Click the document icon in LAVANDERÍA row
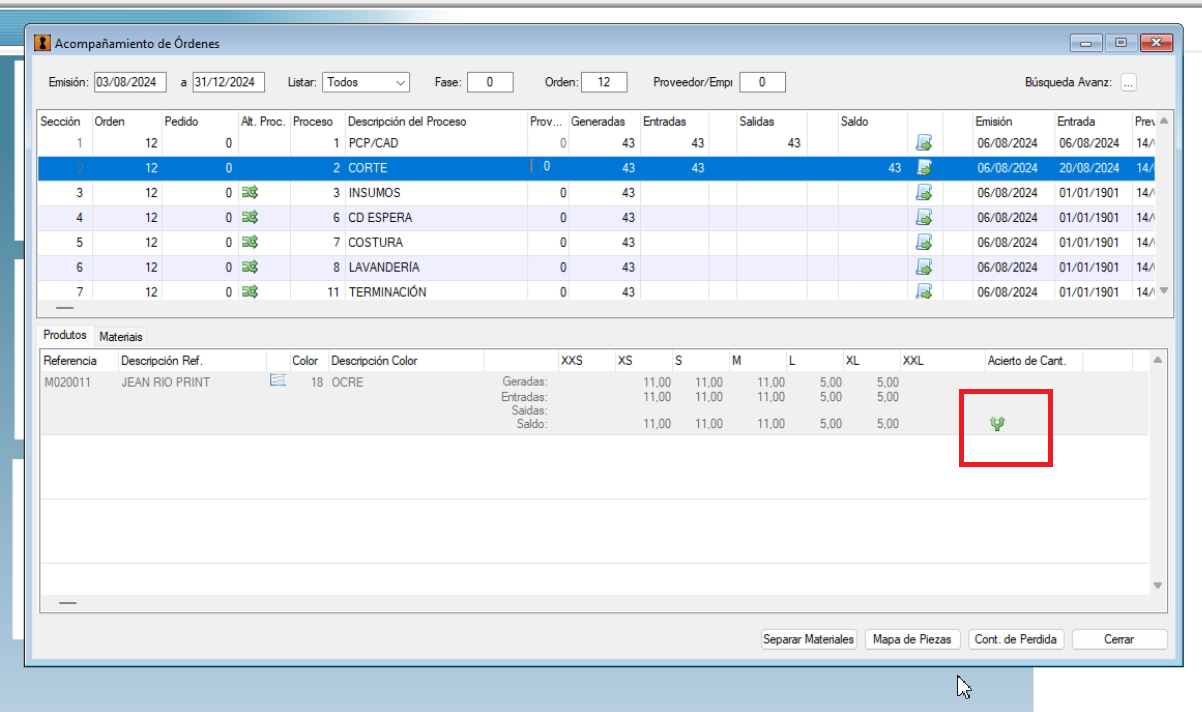This screenshot has width=1202, height=712. pyautogui.click(x=924, y=267)
